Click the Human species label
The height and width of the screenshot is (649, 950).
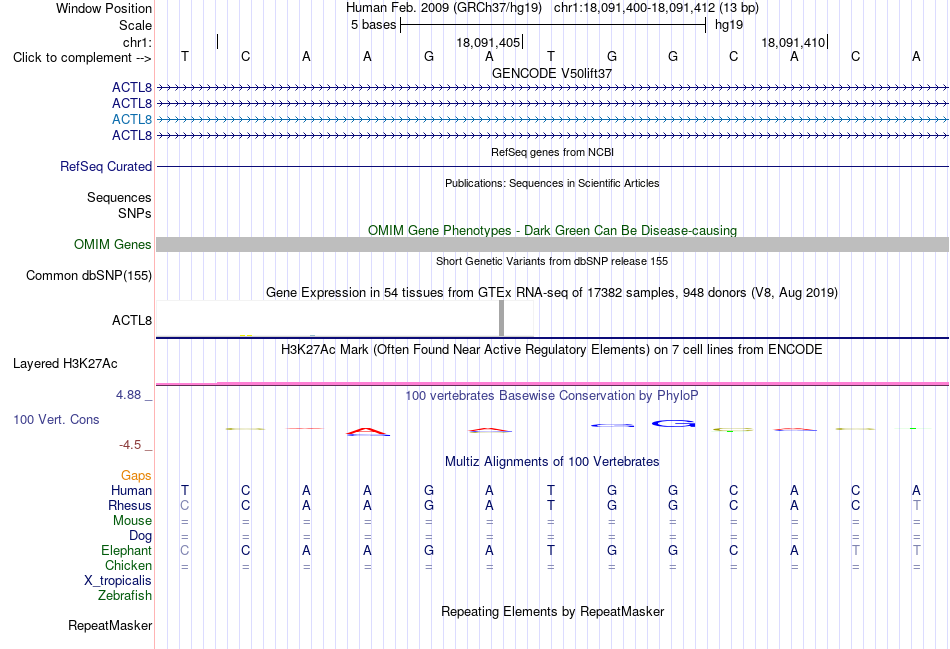131,490
